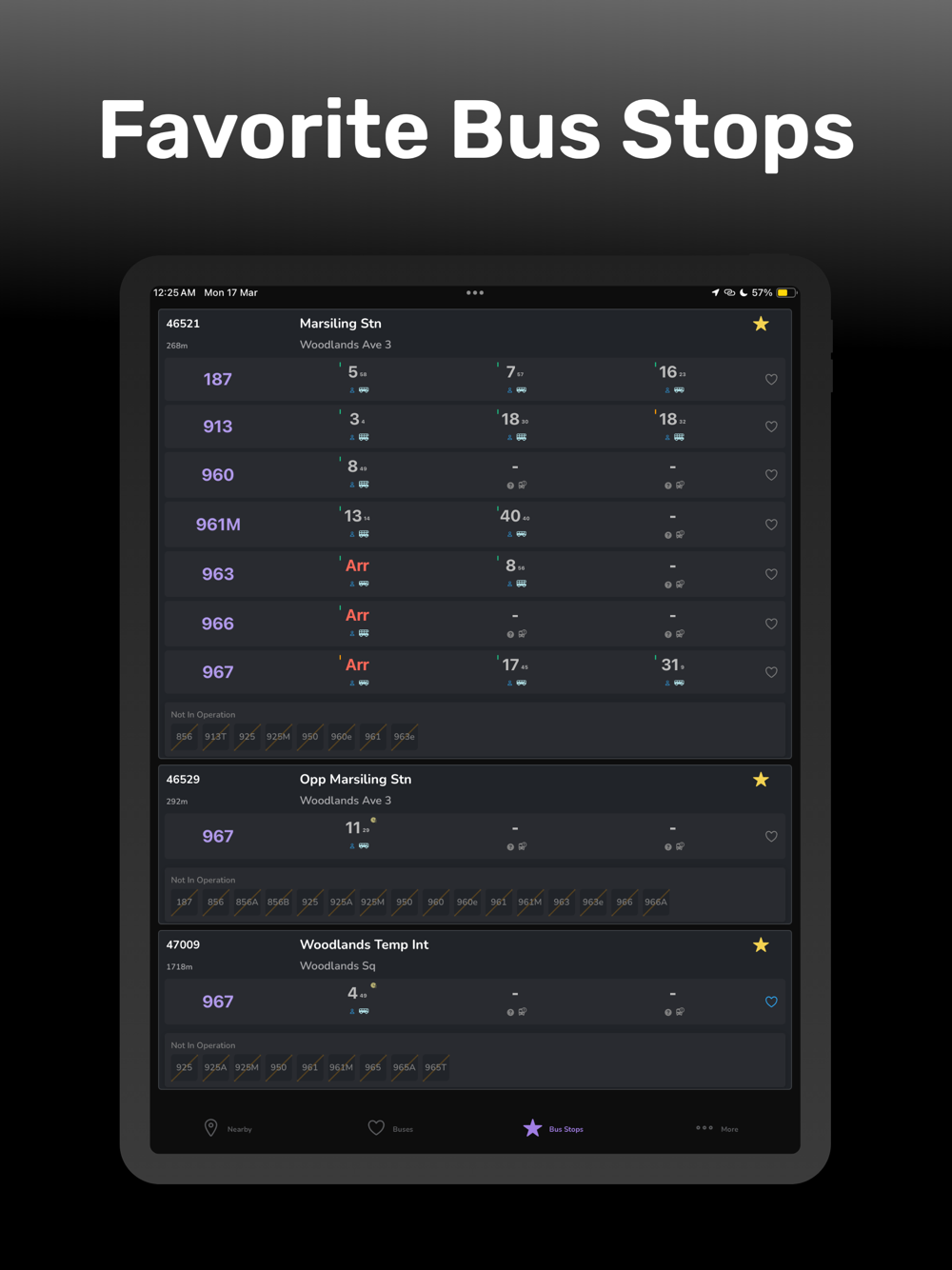Image resolution: width=952 pixels, height=1270 pixels.
Task: Select bus number 966
Action: click(x=218, y=624)
